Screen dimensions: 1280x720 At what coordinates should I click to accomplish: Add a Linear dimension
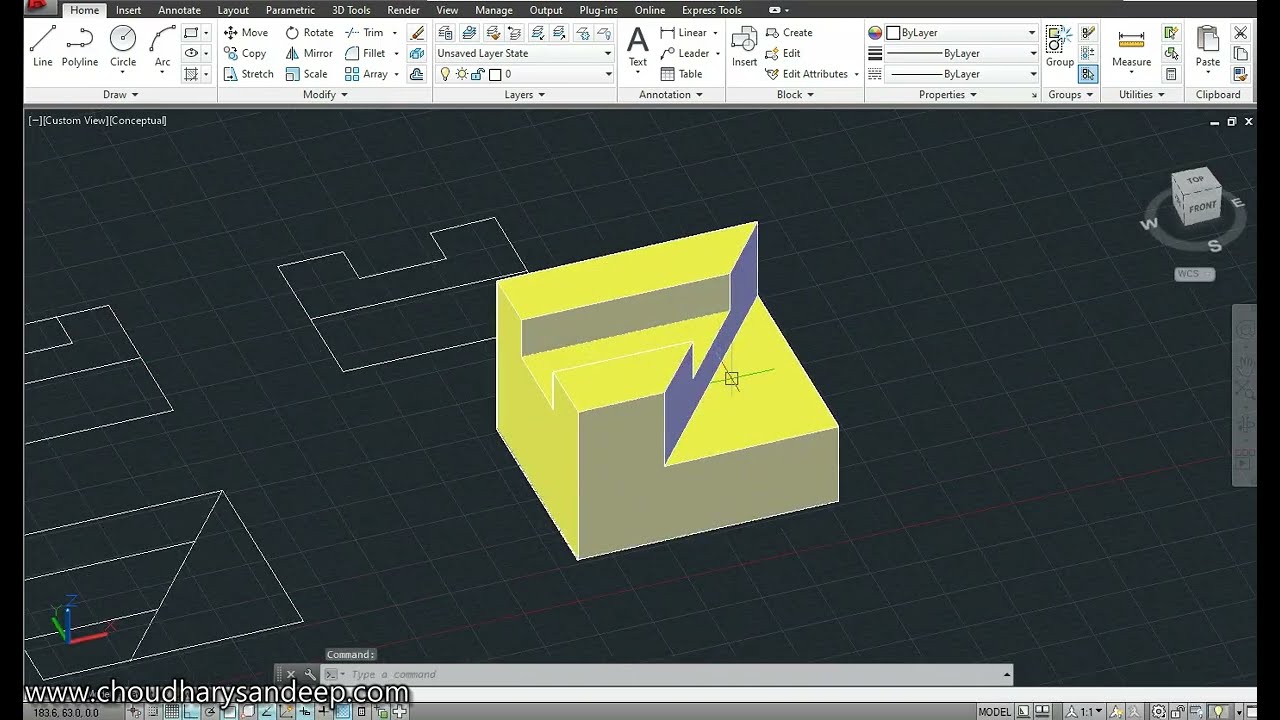pos(684,32)
